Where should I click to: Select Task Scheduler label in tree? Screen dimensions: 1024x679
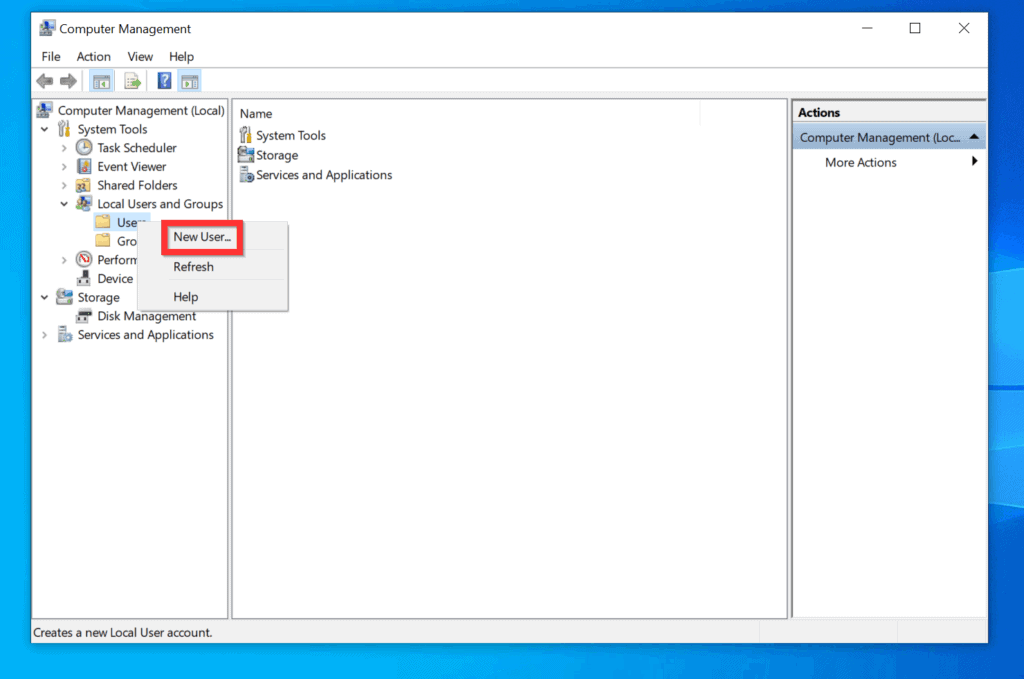tap(136, 148)
